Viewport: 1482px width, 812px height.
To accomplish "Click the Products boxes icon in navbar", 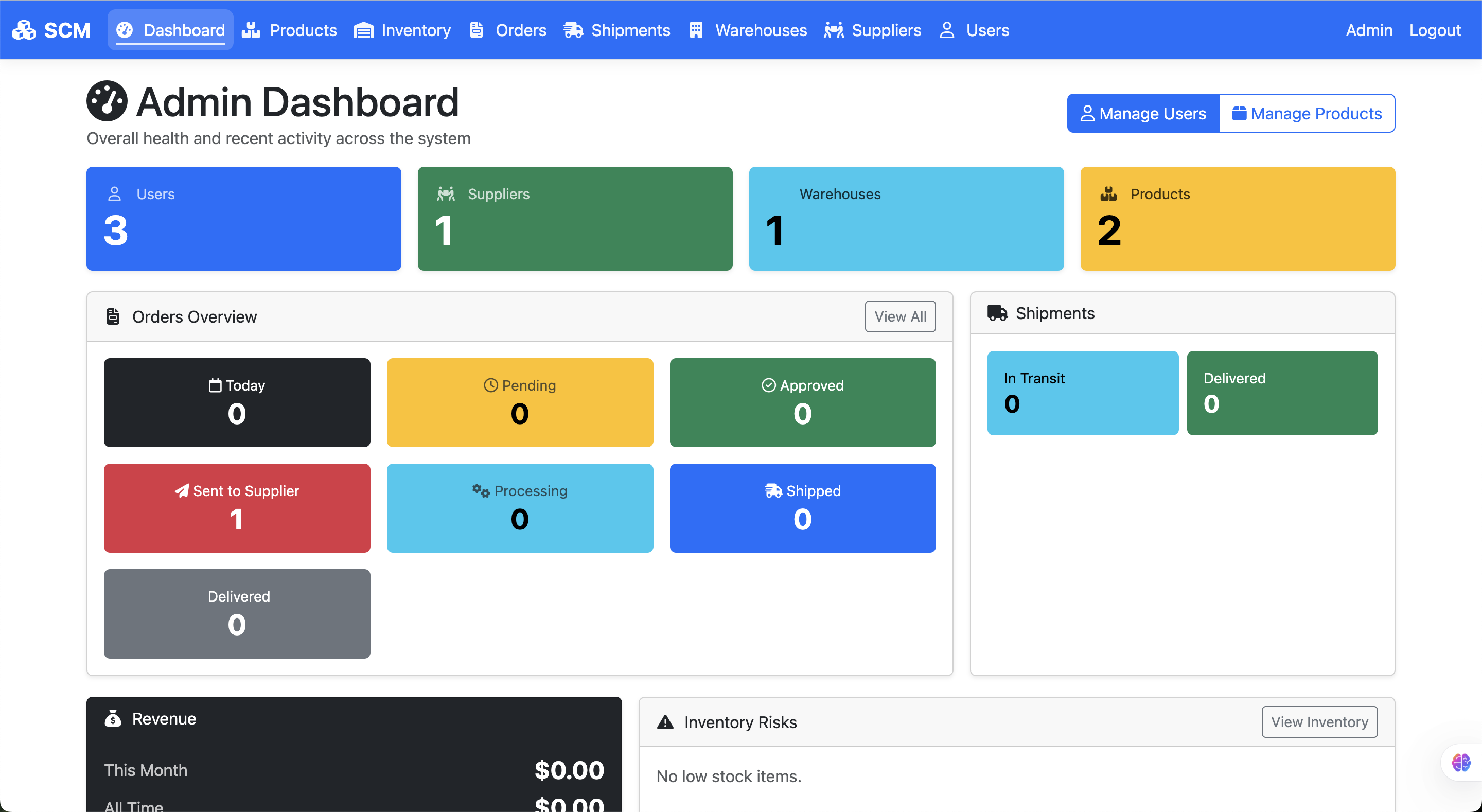I will pos(251,30).
